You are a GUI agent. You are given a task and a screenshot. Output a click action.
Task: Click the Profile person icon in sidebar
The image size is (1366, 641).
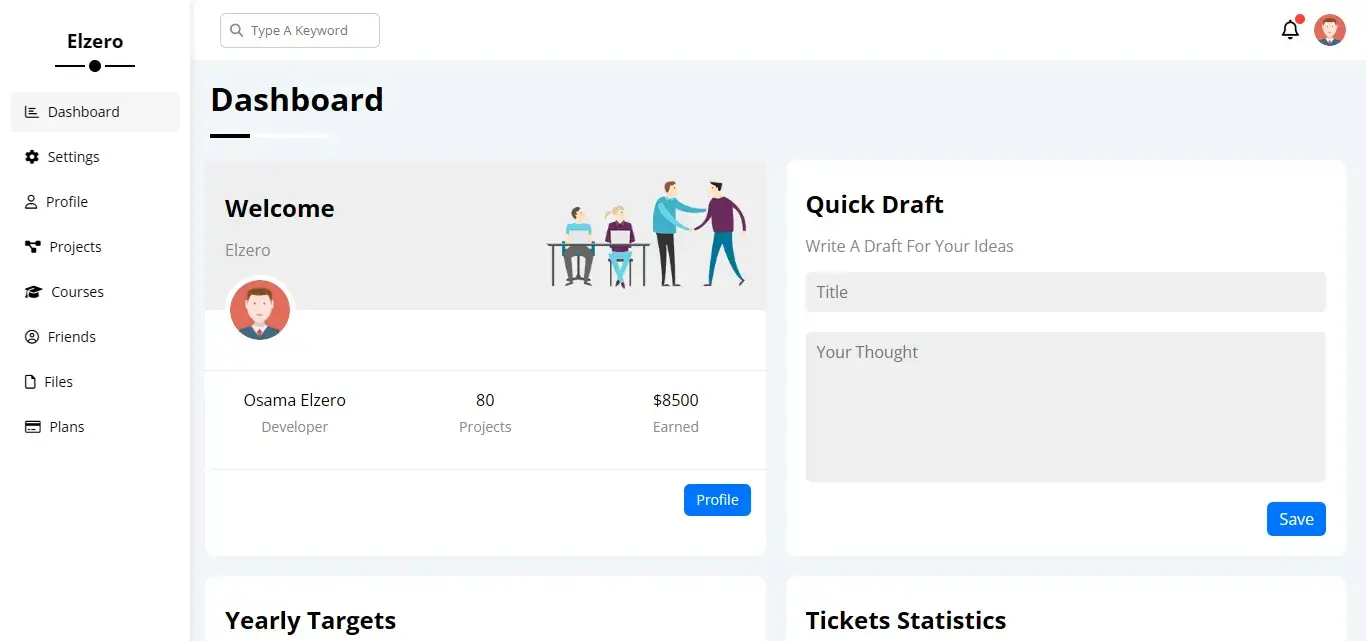pyautogui.click(x=31, y=202)
